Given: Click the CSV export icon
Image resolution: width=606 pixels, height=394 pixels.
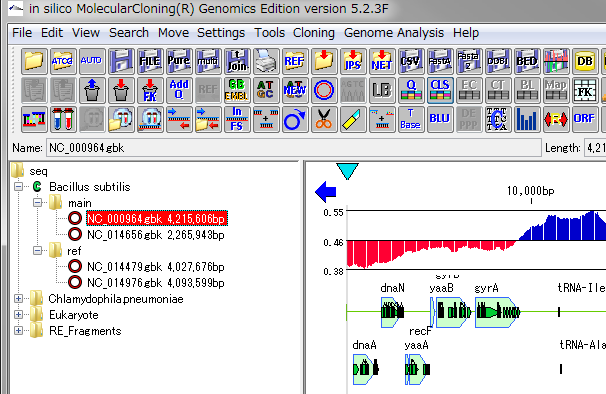Looking at the screenshot, I should [411, 61].
